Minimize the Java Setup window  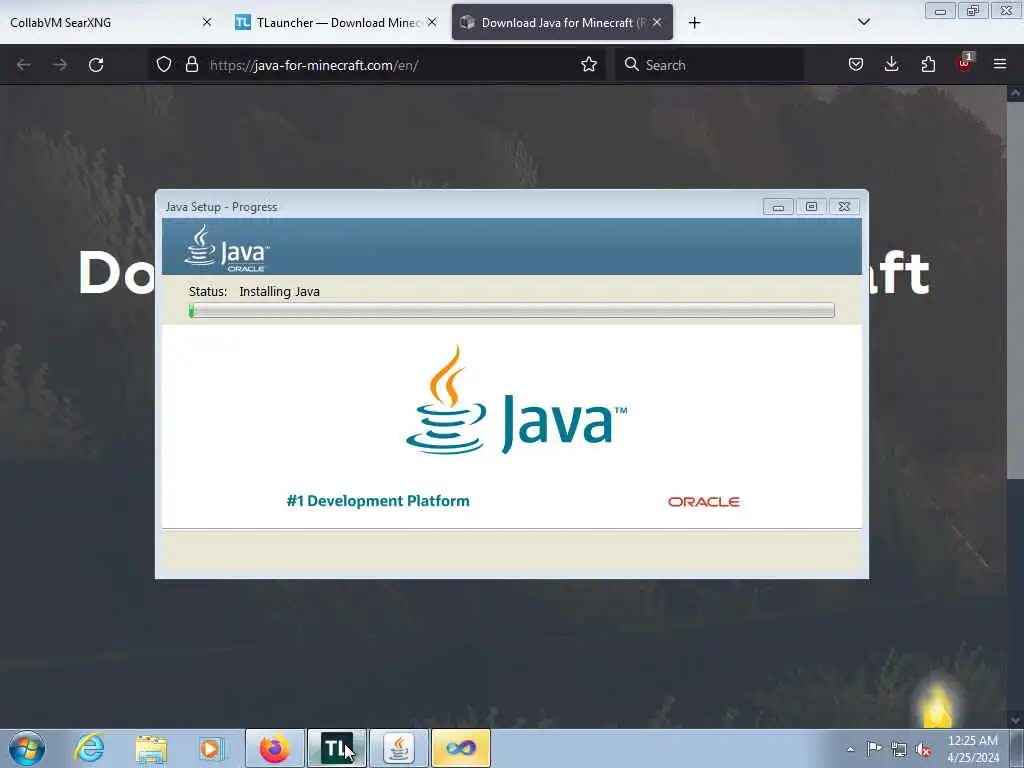778,207
